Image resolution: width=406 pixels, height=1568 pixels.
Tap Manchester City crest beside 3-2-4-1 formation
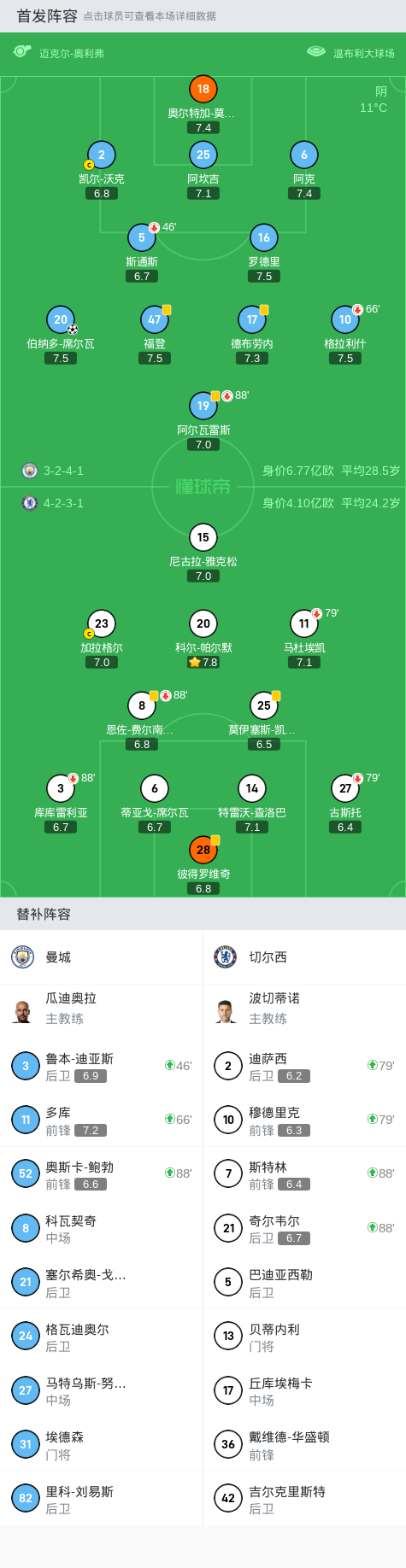[29, 471]
